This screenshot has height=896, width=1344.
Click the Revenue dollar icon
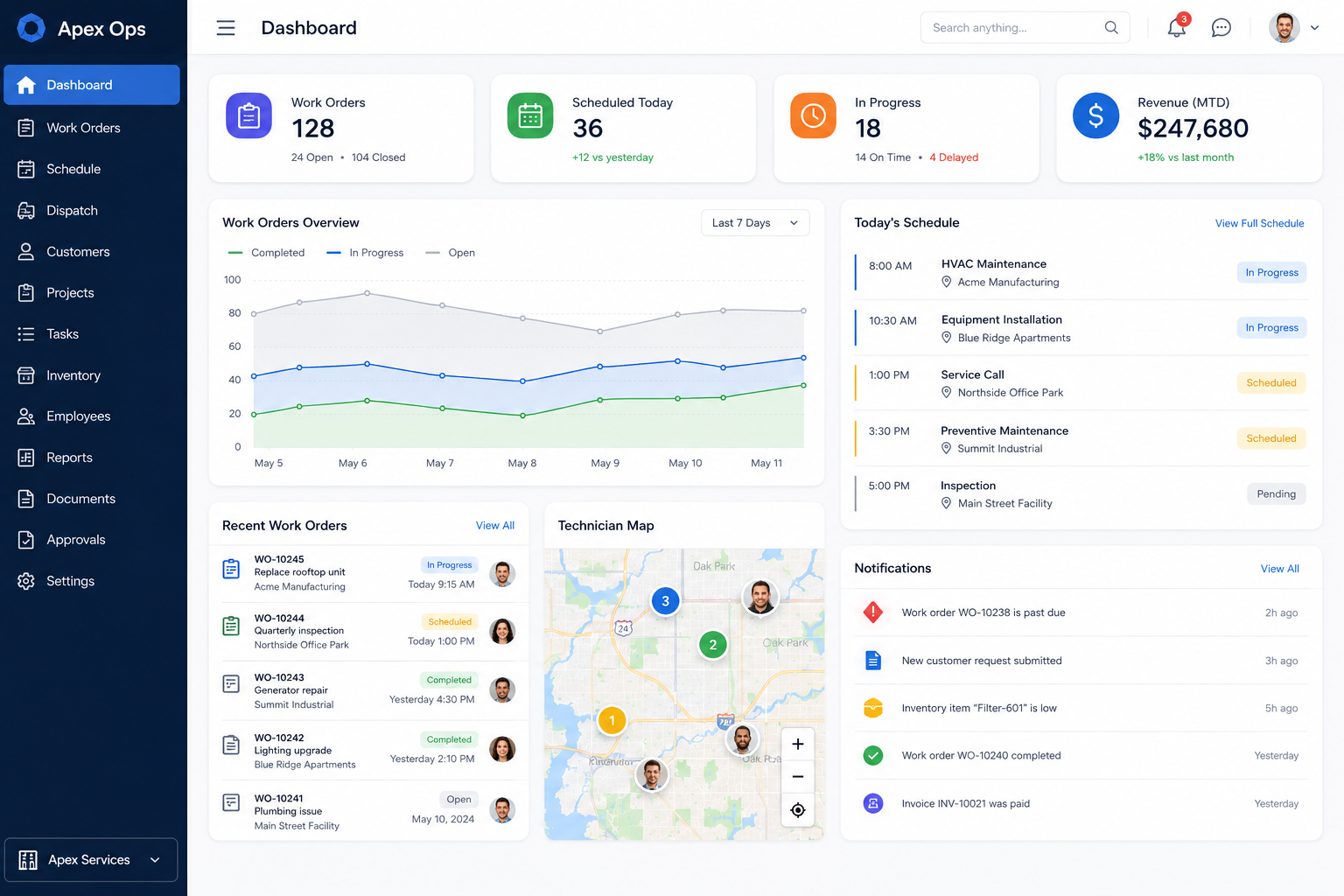click(x=1095, y=115)
